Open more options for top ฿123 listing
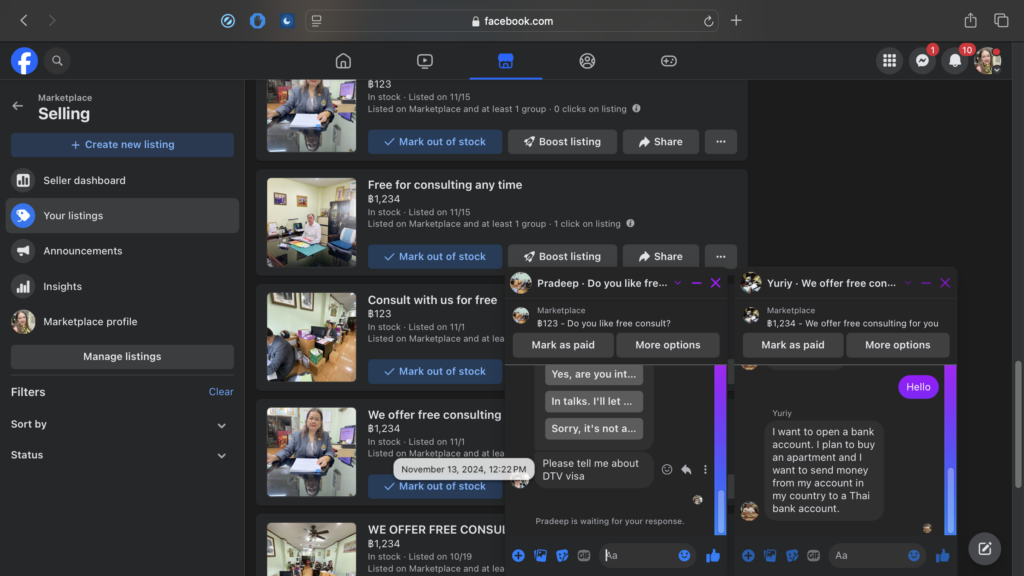This screenshot has width=1024, height=576. 721,142
